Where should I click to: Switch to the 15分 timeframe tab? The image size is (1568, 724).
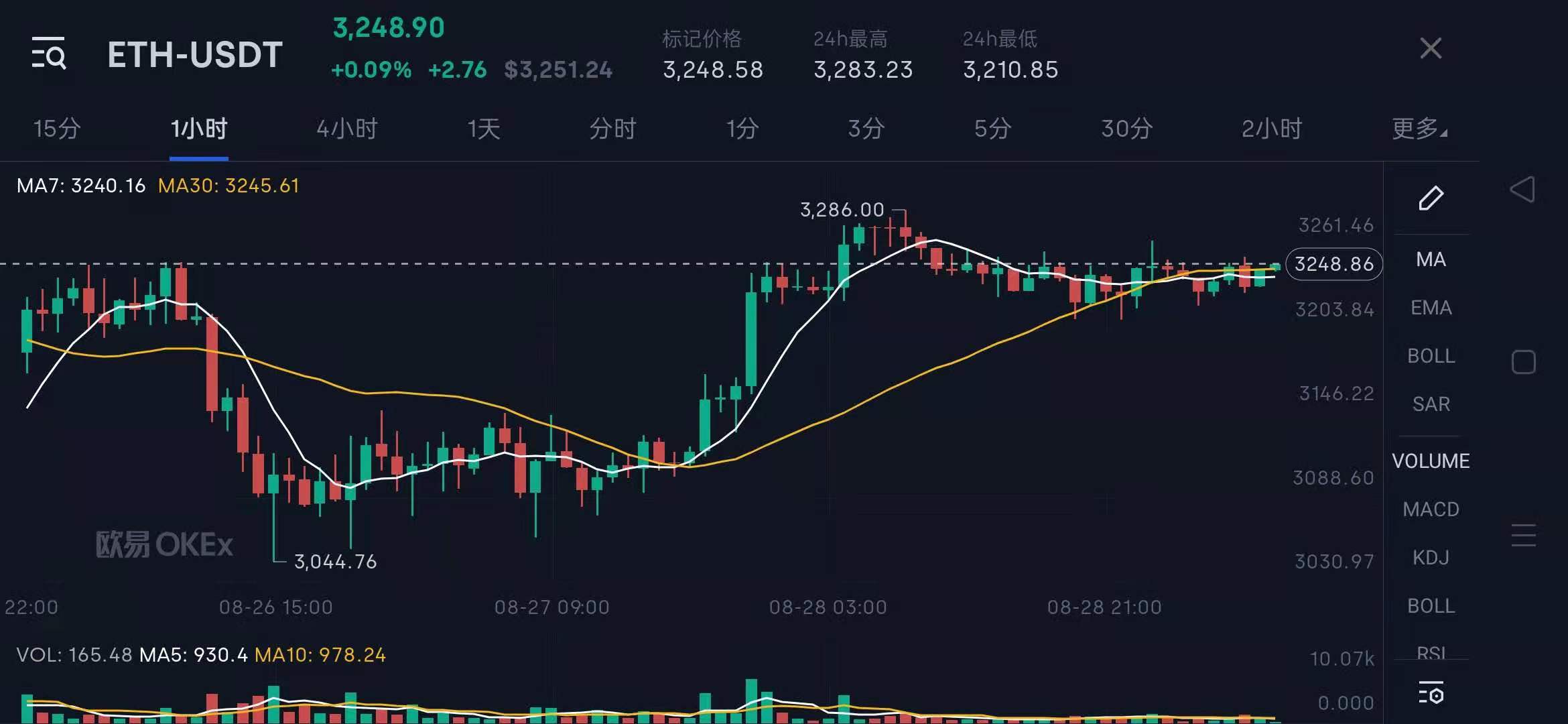(56, 129)
